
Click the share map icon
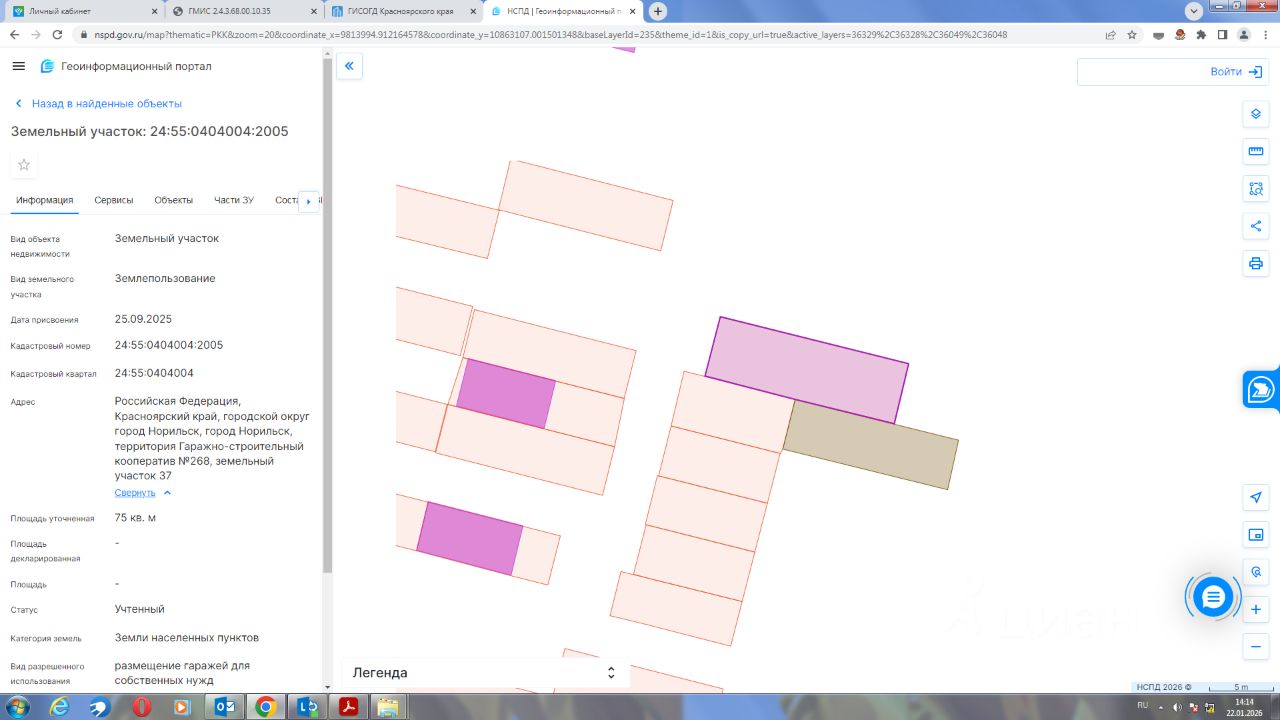(x=1256, y=226)
